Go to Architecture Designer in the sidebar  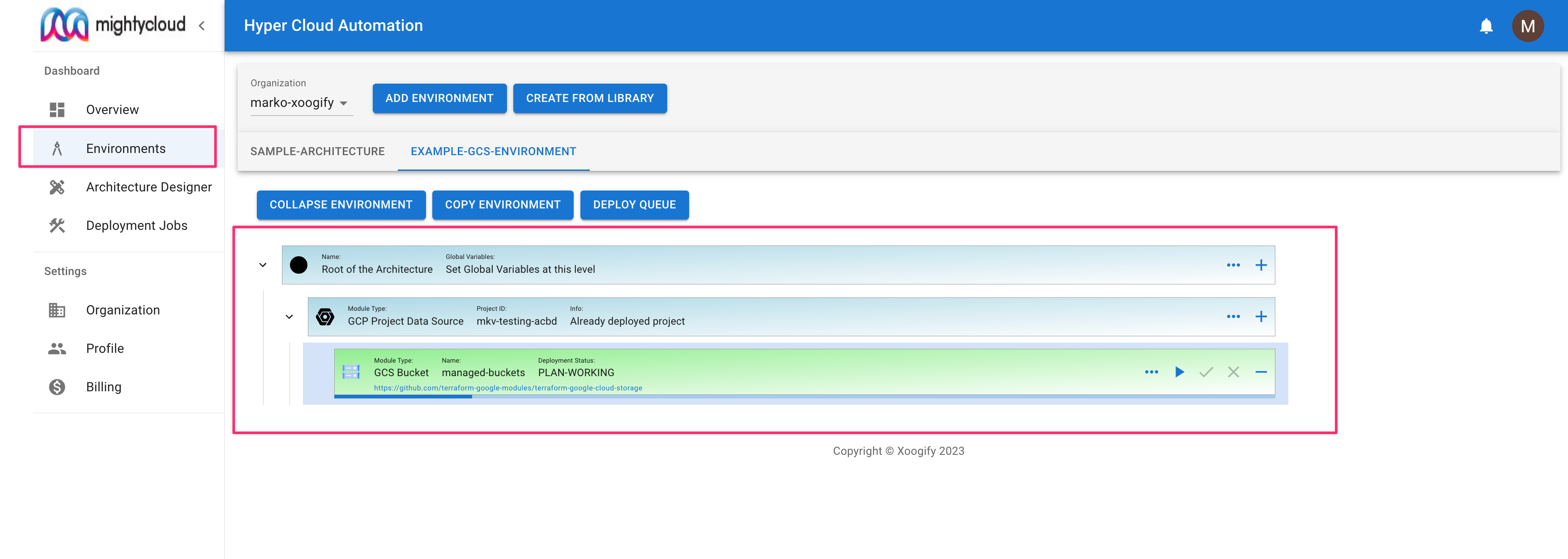click(x=149, y=187)
